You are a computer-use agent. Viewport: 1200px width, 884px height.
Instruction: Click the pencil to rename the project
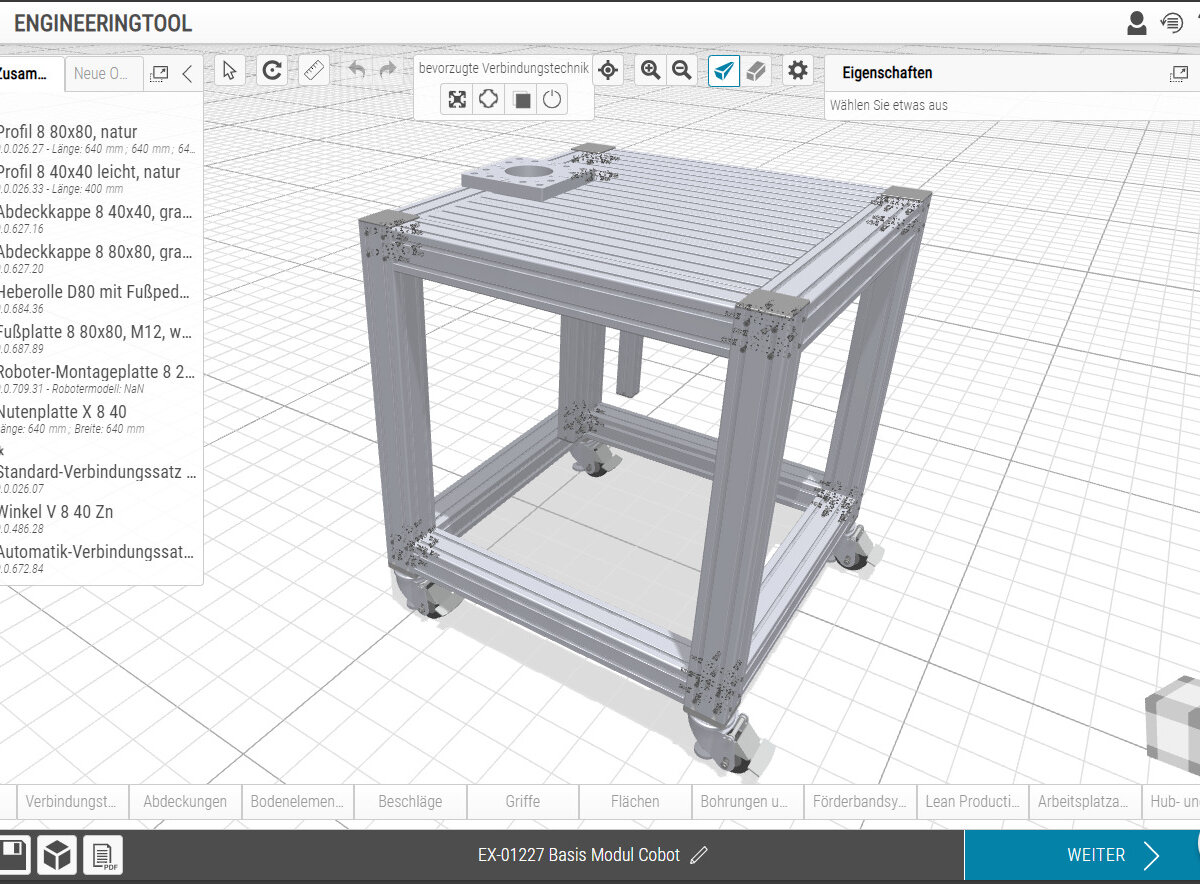coord(699,855)
